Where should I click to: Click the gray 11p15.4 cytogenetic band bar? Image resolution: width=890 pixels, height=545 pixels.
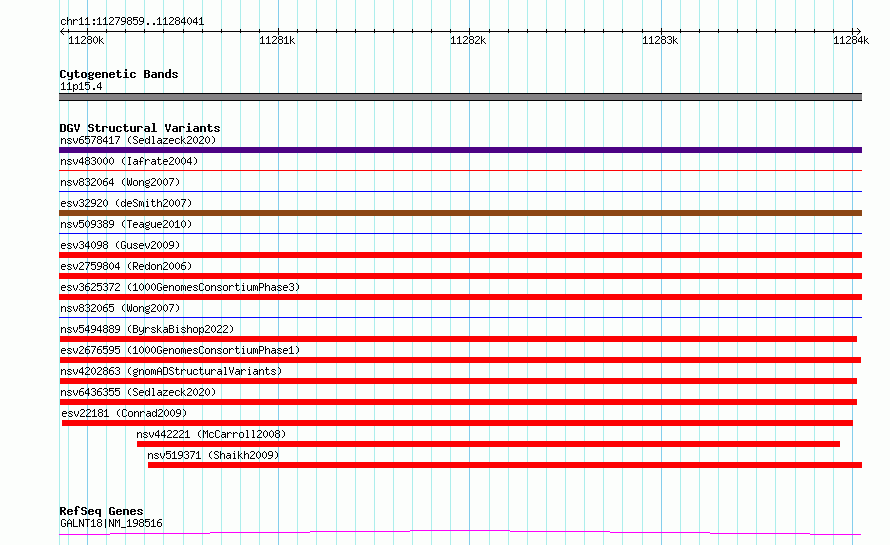pos(460,97)
